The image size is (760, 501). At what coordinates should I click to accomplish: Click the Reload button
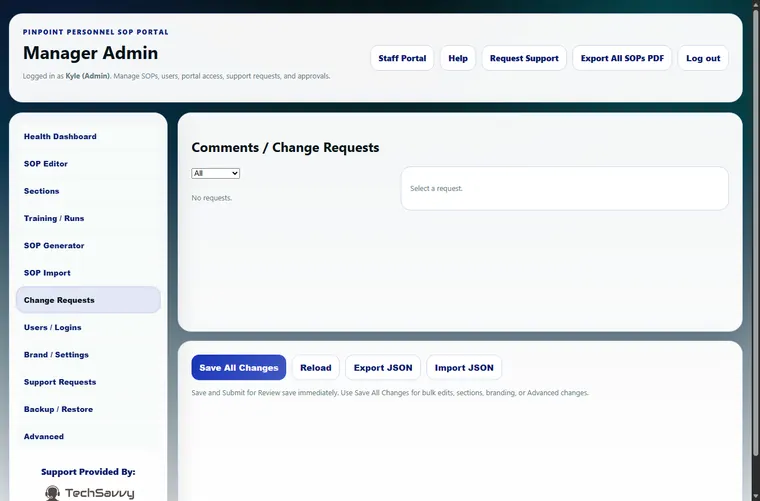[316, 368]
